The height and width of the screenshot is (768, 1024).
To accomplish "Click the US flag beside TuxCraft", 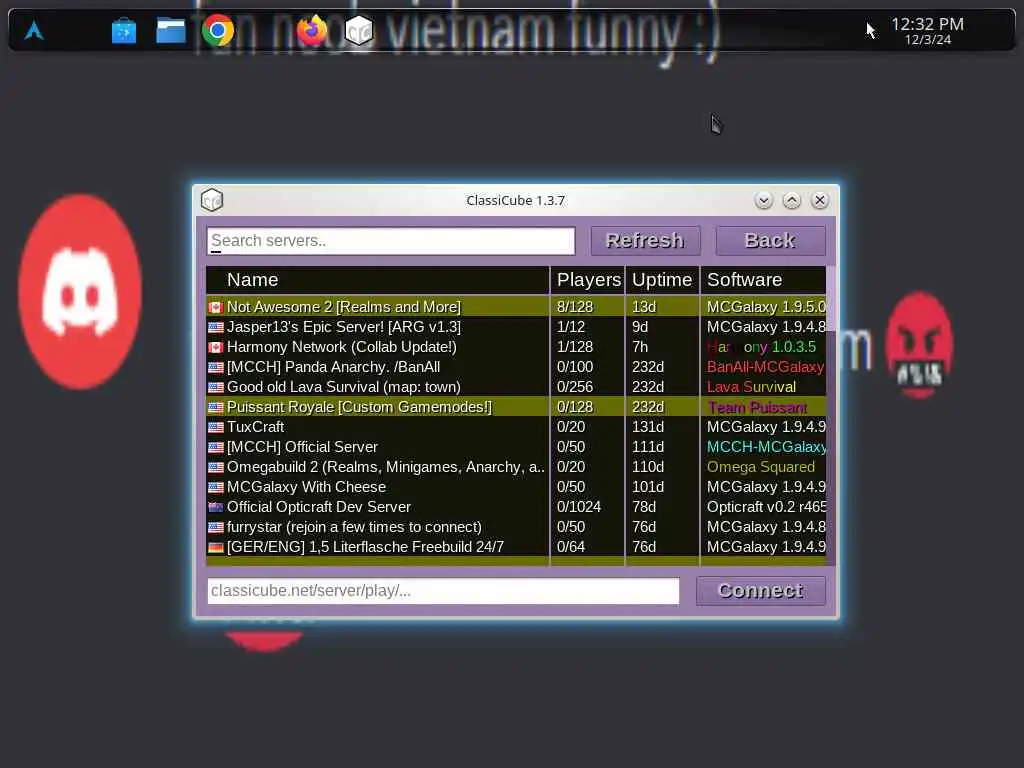I will point(216,428).
